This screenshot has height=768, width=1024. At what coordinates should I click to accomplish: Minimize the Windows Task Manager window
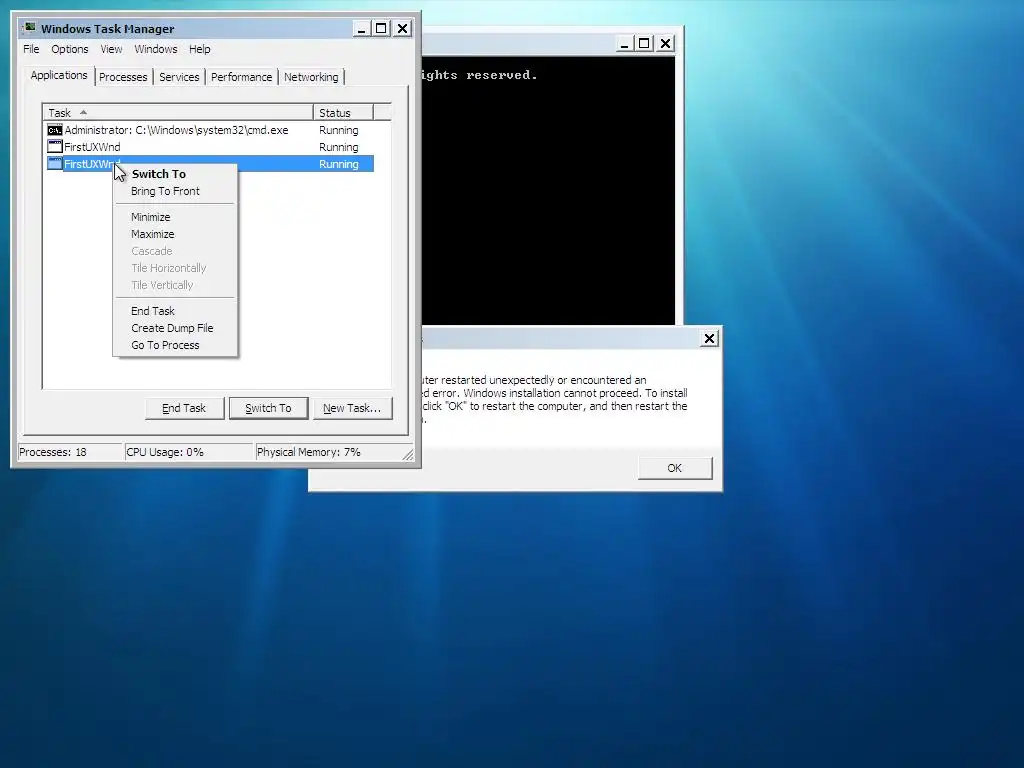coord(362,28)
